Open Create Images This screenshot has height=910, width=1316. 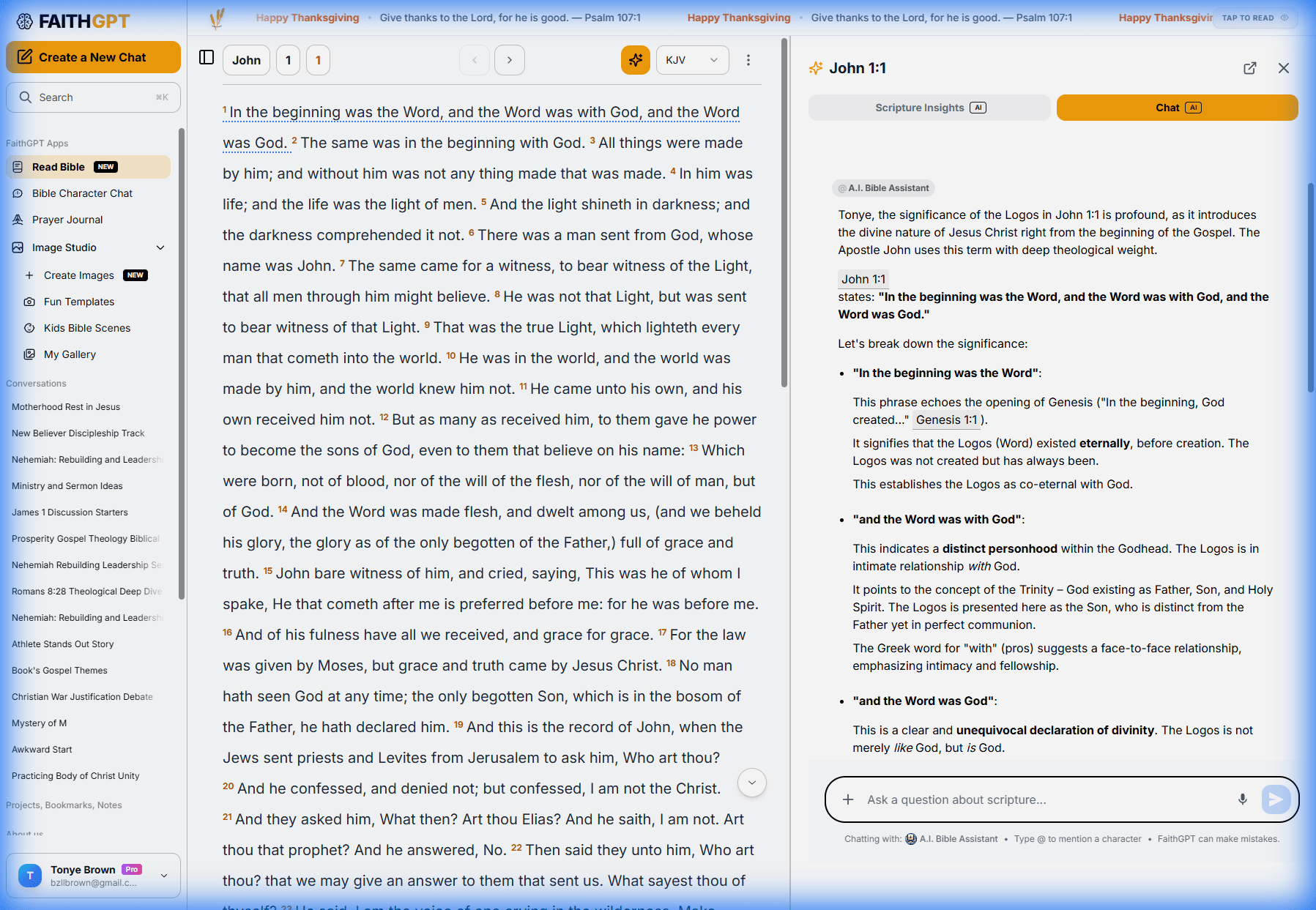[x=79, y=275]
